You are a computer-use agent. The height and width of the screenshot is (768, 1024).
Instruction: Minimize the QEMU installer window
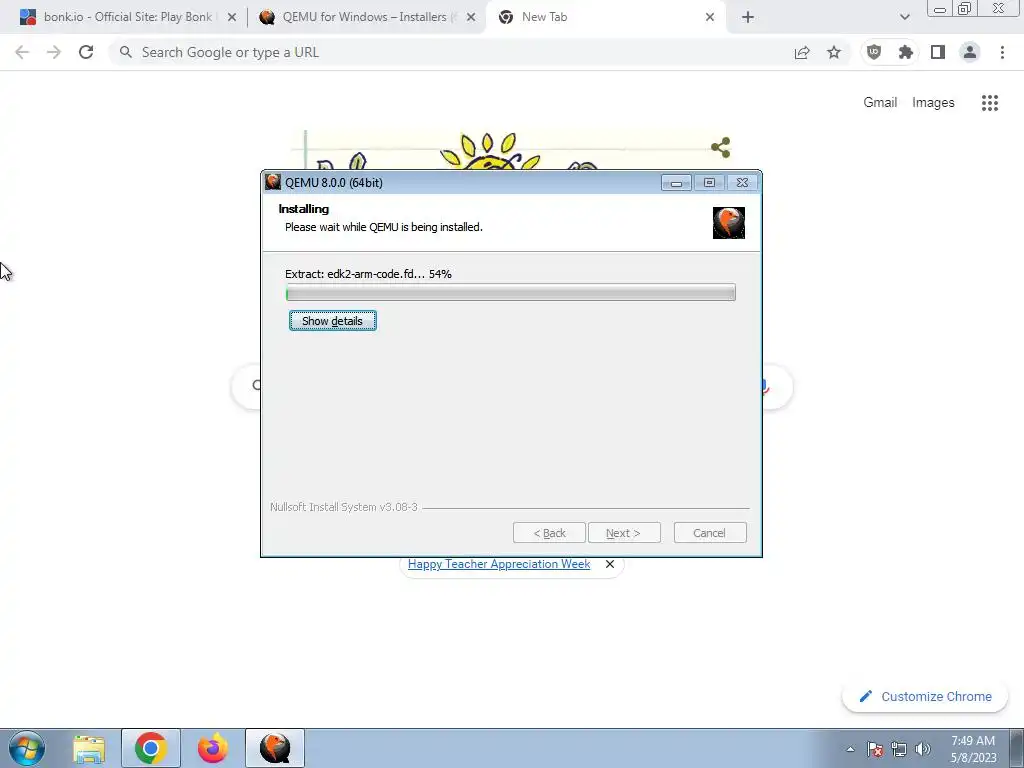click(x=676, y=183)
